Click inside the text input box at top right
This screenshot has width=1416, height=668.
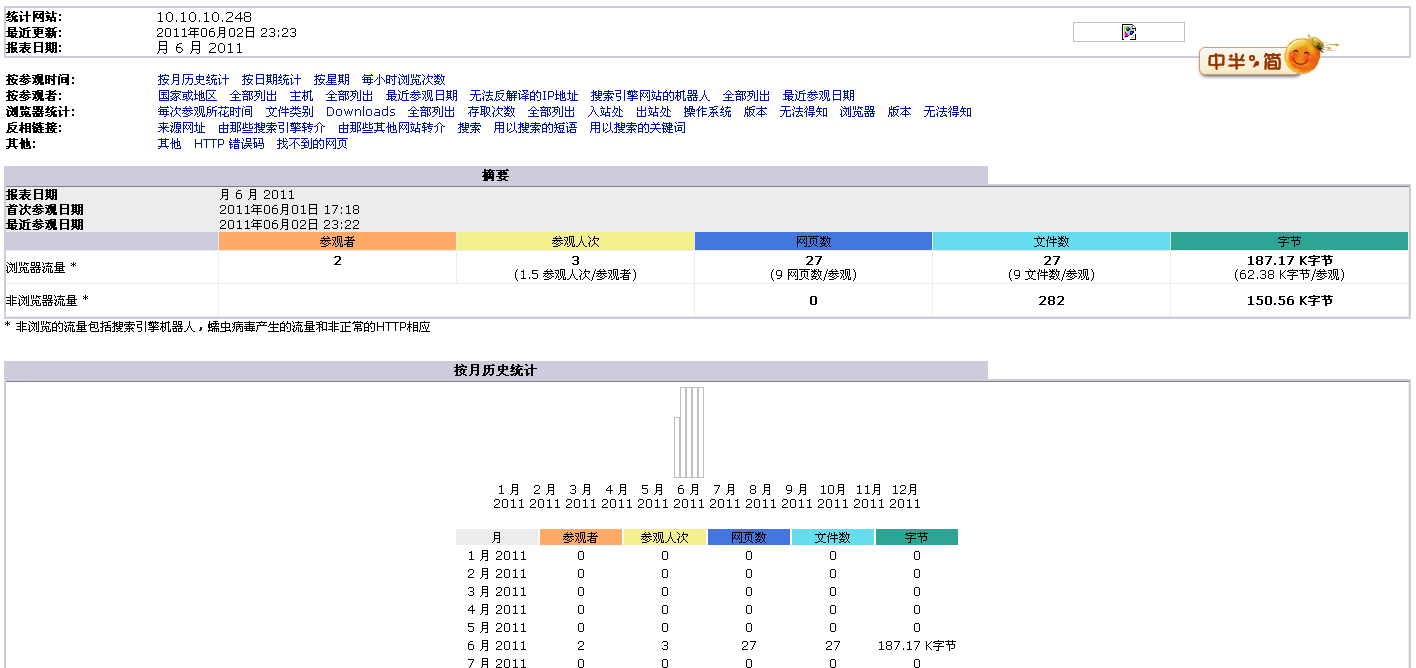1110,32
